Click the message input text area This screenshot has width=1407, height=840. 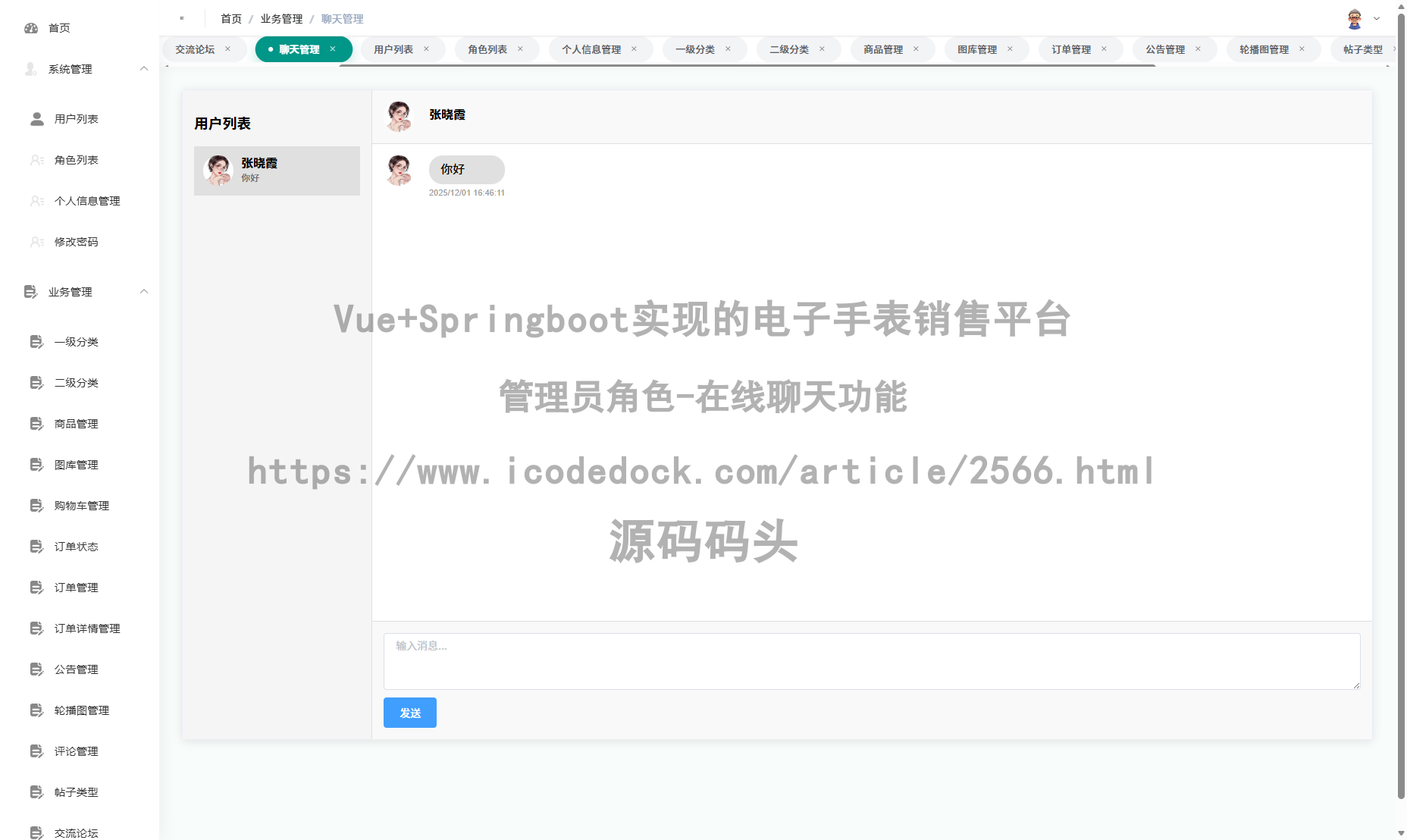click(x=871, y=661)
